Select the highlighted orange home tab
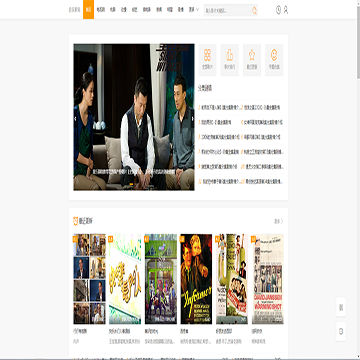360x360 pixels. point(88,9)
